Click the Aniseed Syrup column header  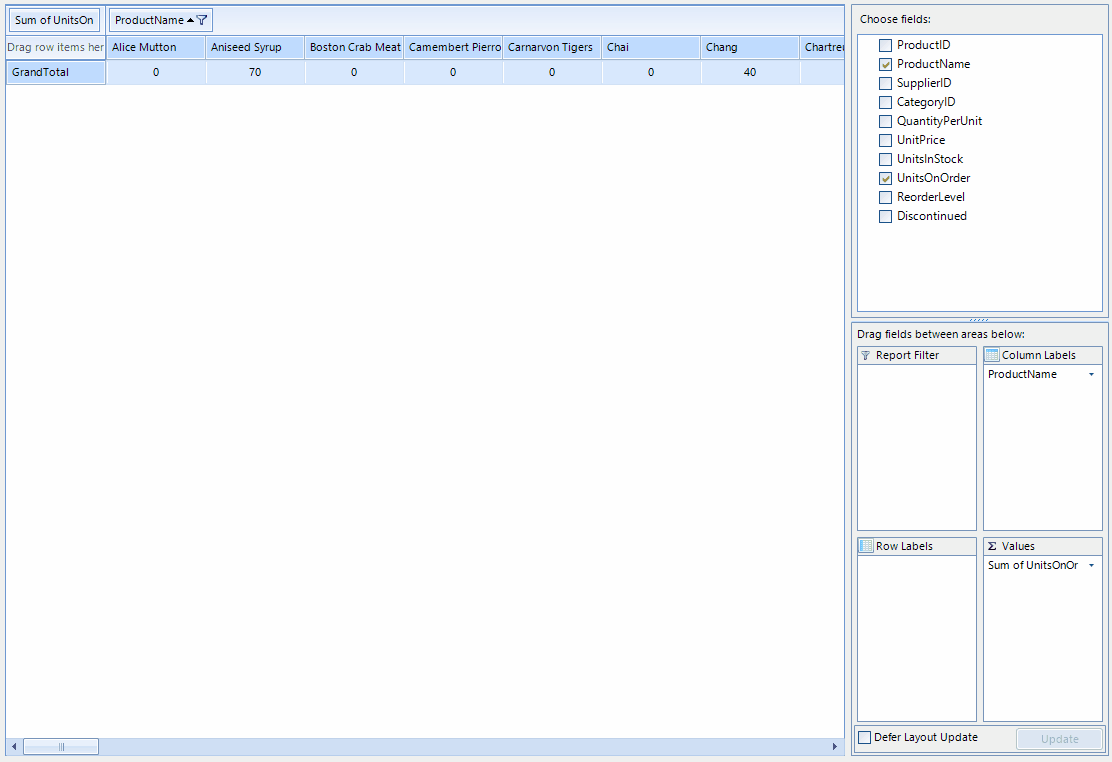[x=255, y=47]
